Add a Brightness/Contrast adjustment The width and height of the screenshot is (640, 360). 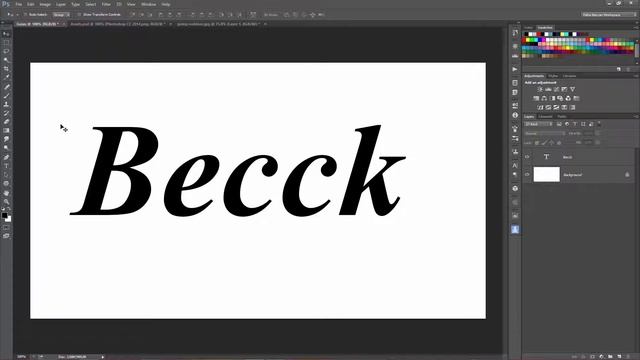click(x=540, y=89)
